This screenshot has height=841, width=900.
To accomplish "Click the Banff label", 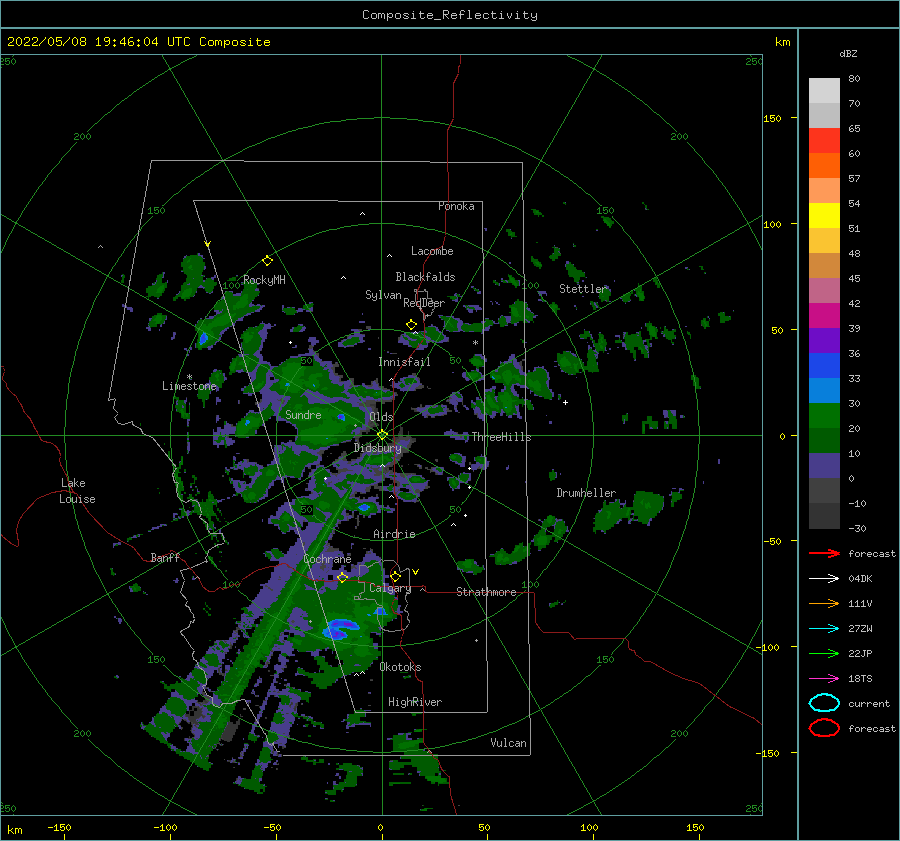I will coord(165,557).
